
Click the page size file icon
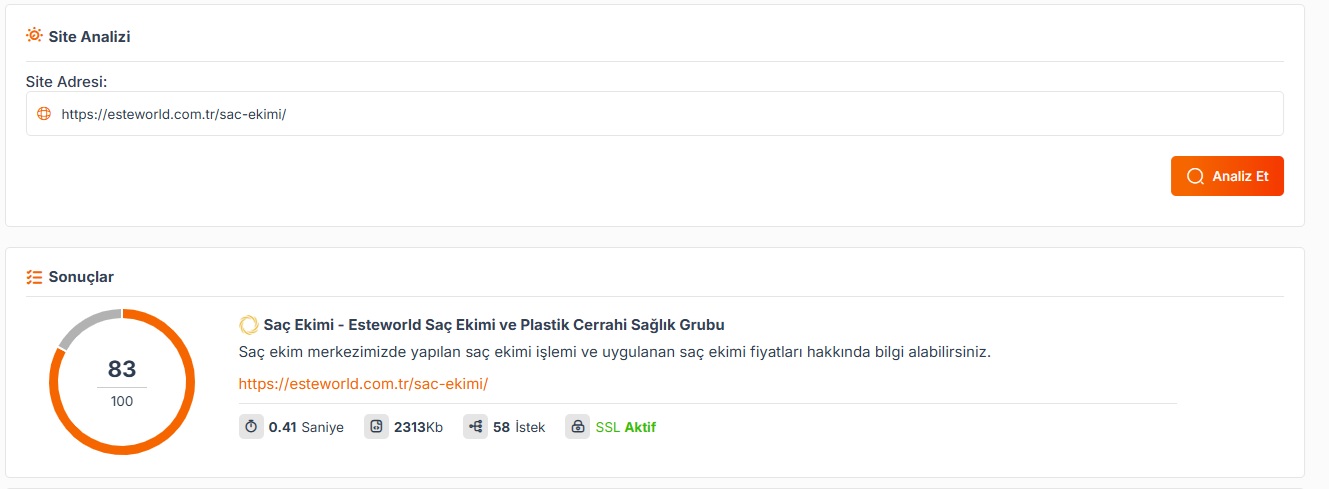[376, 427]
